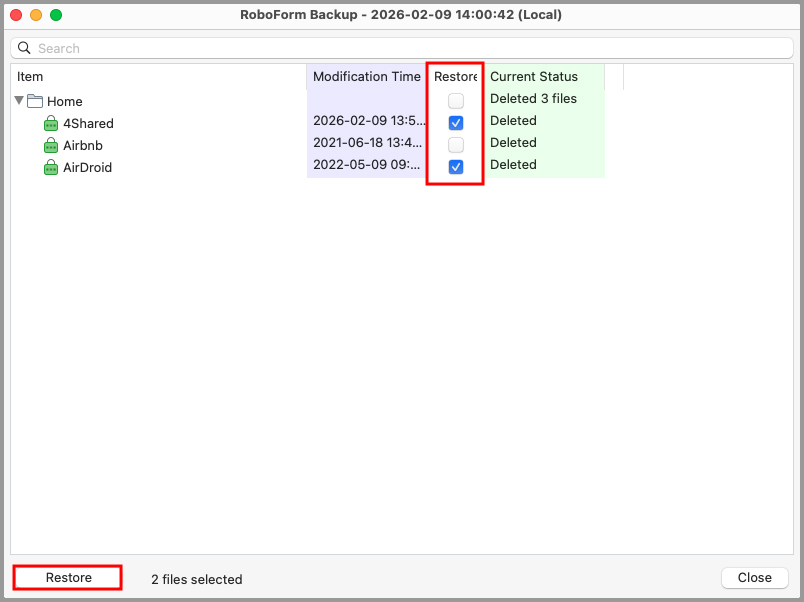The width and height of the screenshot is (804, 602).
Task: Click the AirDroid green lock icon
Action: tap(51, 168)
